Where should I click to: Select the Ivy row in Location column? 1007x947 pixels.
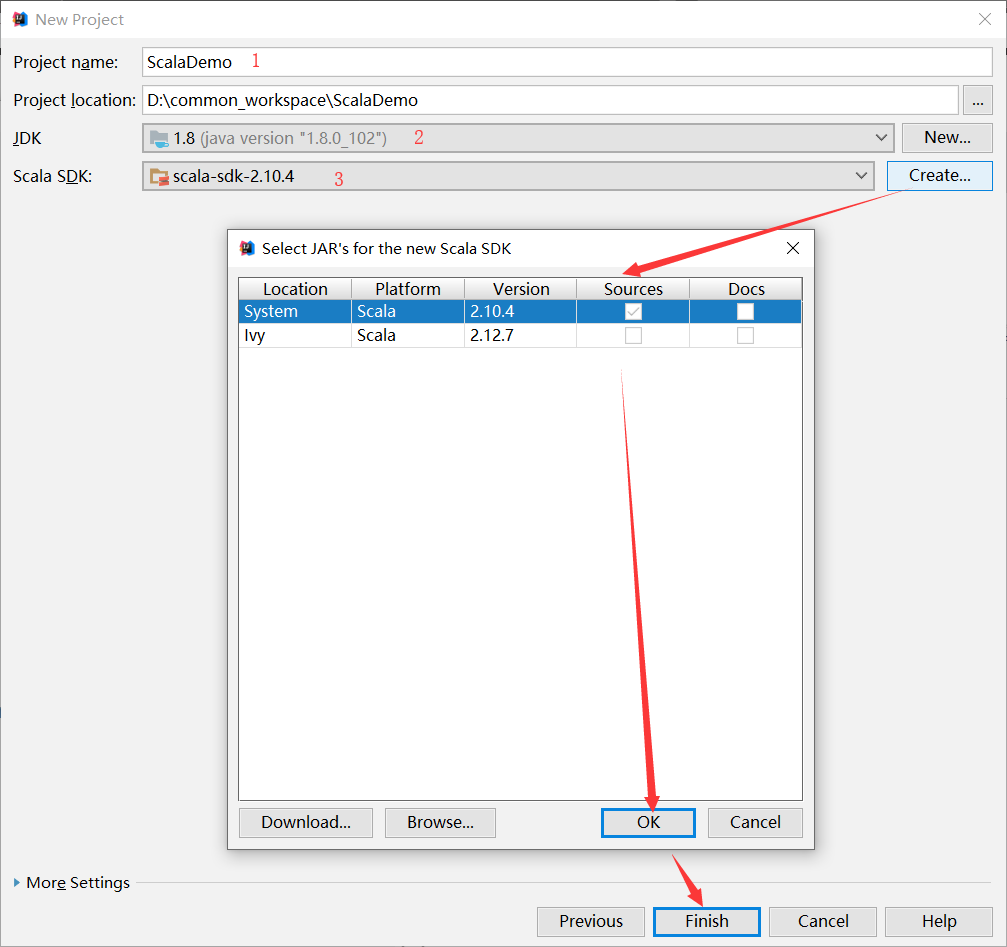tap(295, 335)
